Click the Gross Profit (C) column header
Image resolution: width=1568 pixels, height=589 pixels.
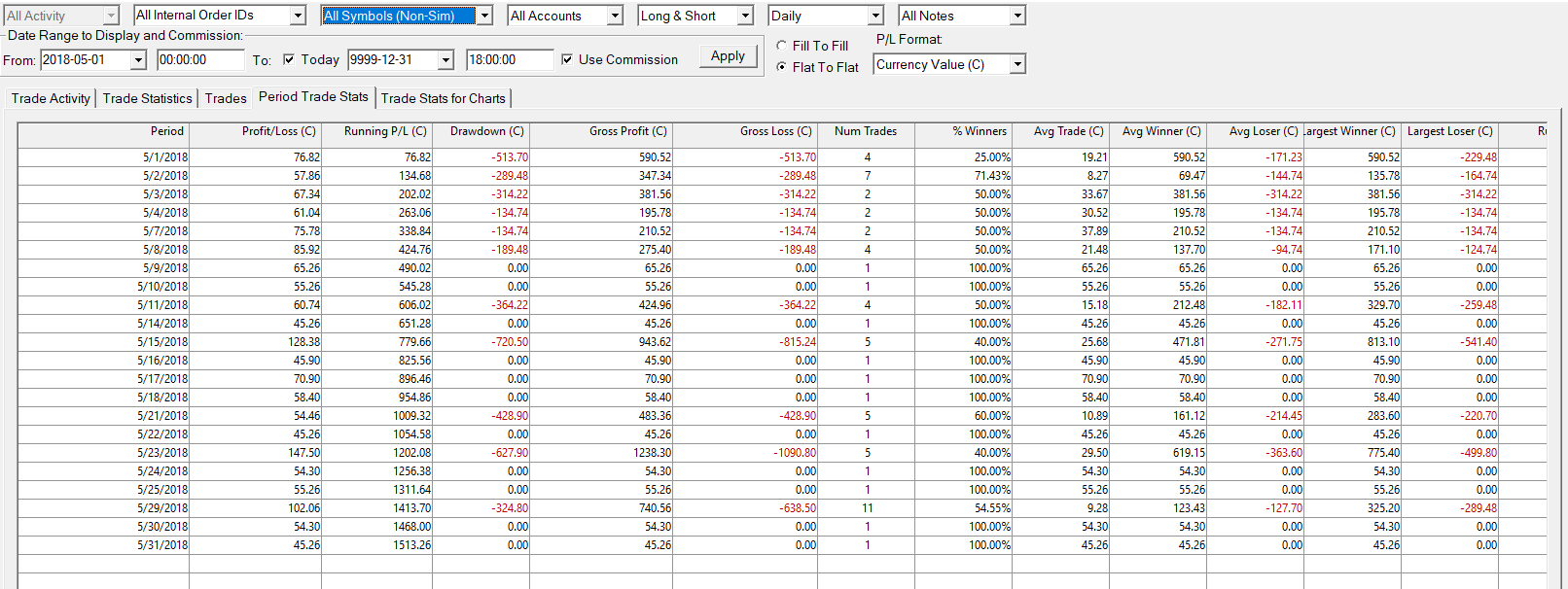coord(600,132)
